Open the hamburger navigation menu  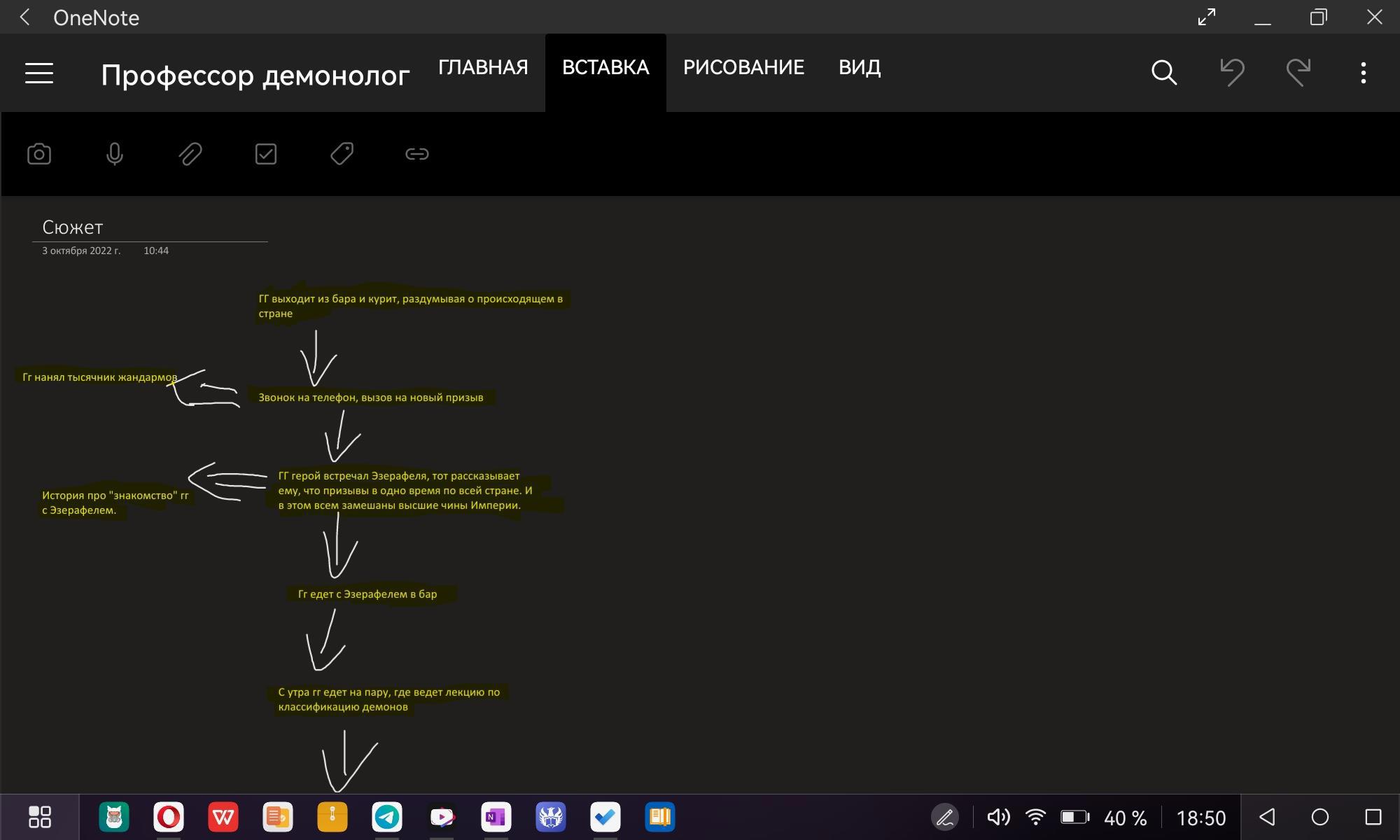pos(39,73)
